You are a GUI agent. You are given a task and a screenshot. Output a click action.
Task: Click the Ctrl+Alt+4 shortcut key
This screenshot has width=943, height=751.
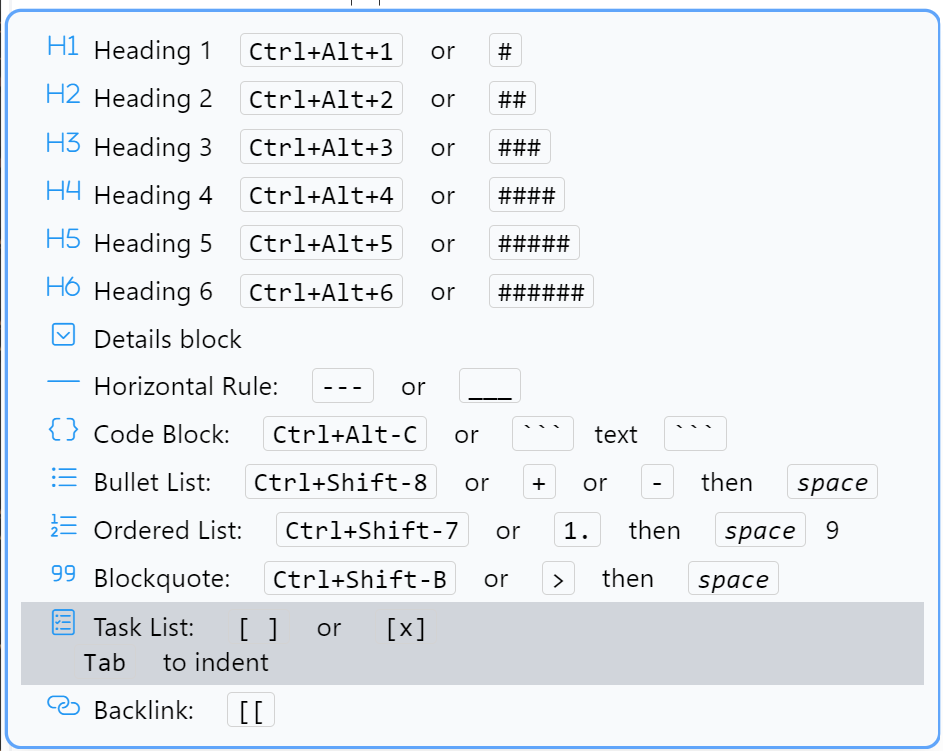[321, 195]
